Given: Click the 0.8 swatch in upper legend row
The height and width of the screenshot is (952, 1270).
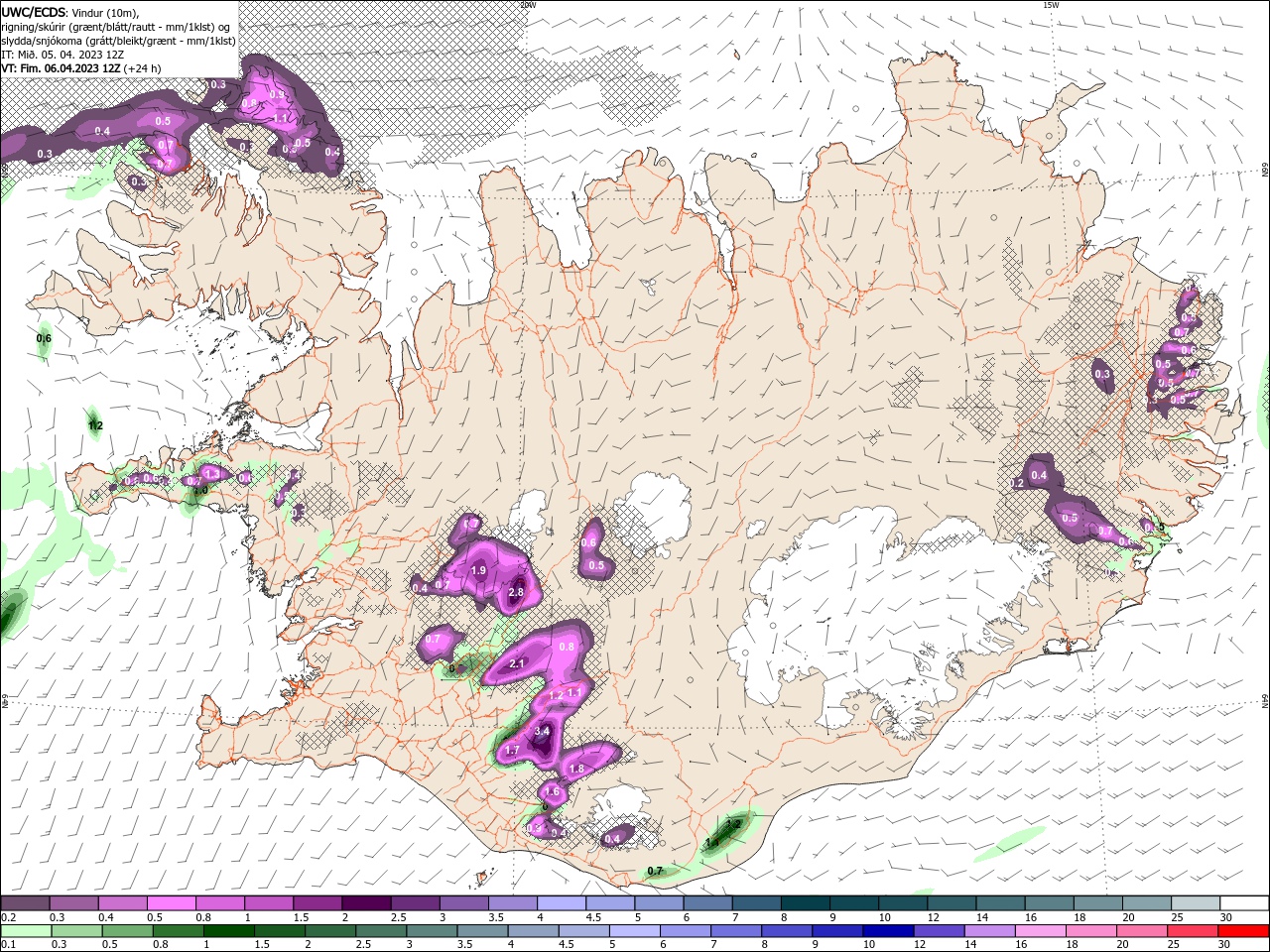Looking at the screenshot, I should [219, 903].
